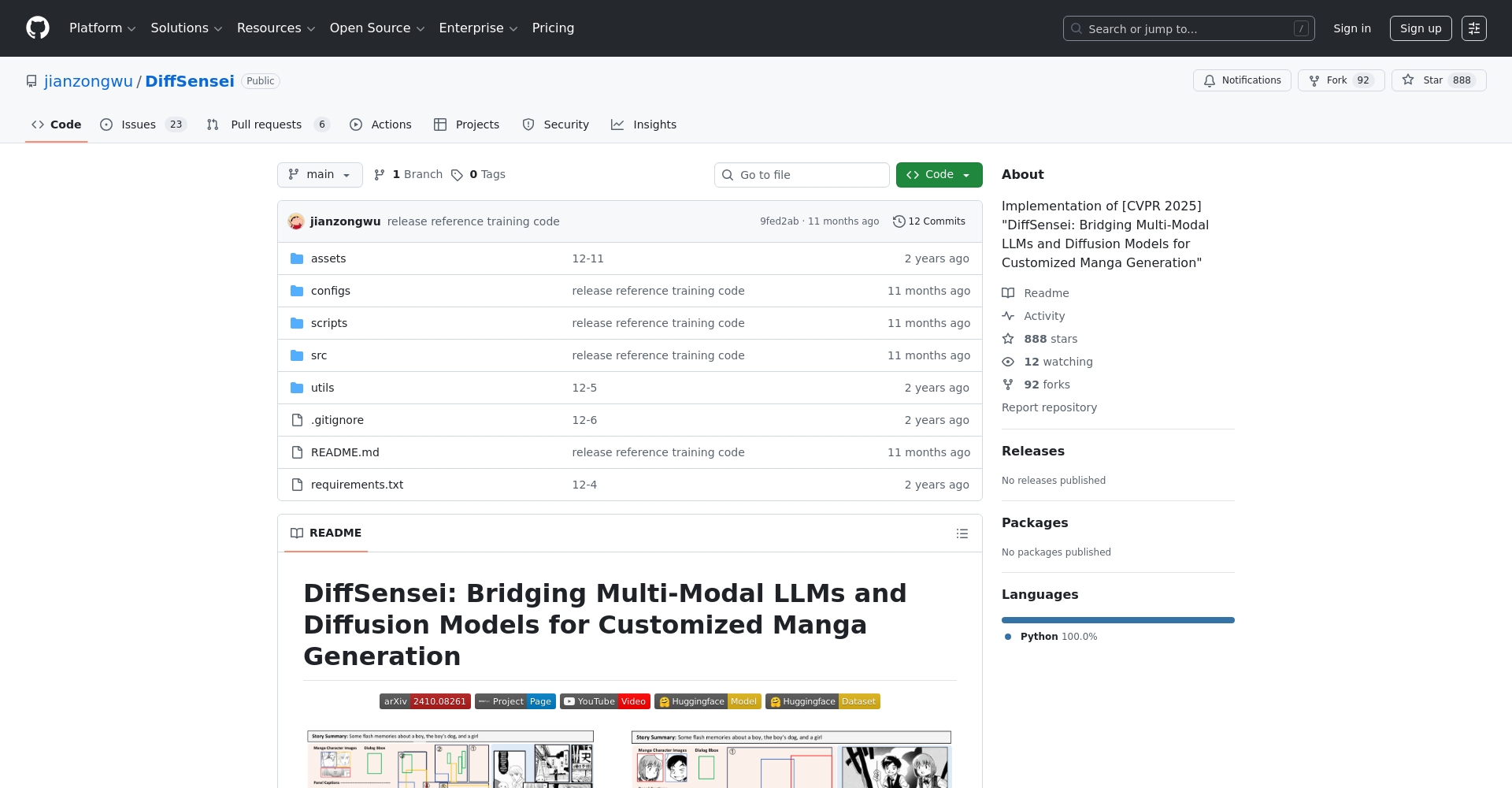Click the Python language bar

[x=1117, y=620]
